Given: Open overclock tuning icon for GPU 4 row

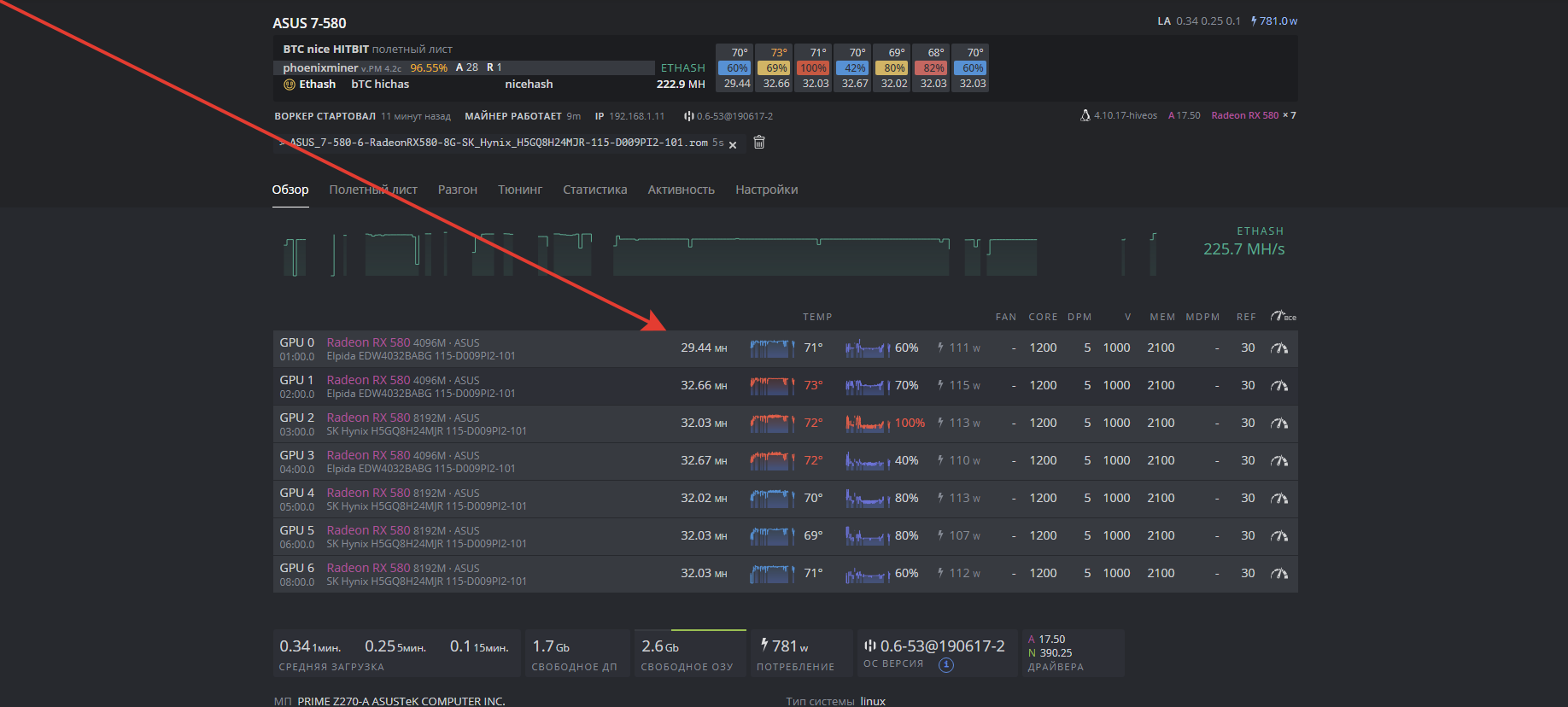Looking at the screenshot, I should point(1279,499).
